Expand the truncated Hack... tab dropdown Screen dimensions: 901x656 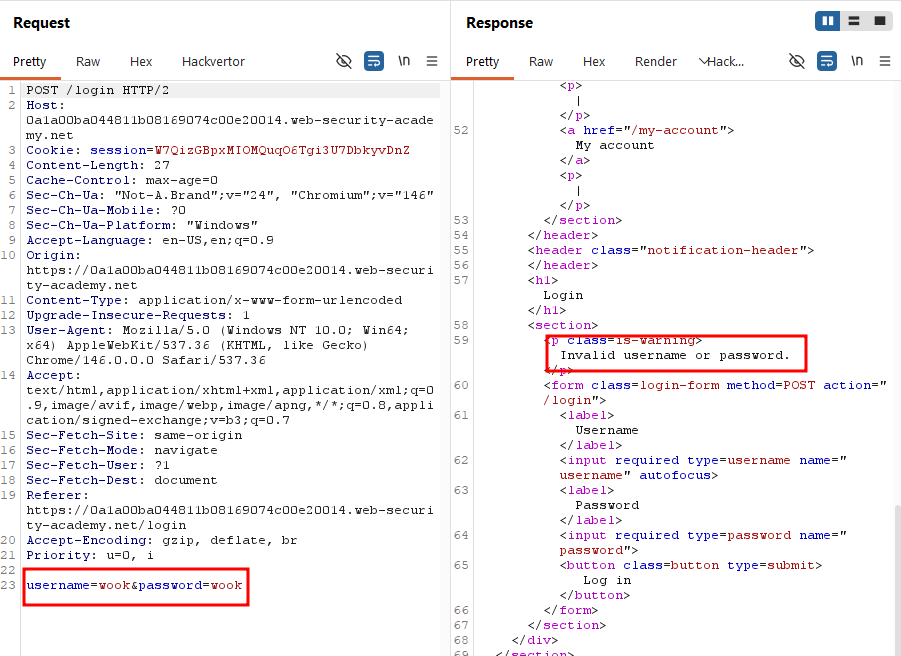(x=721, y=61)
